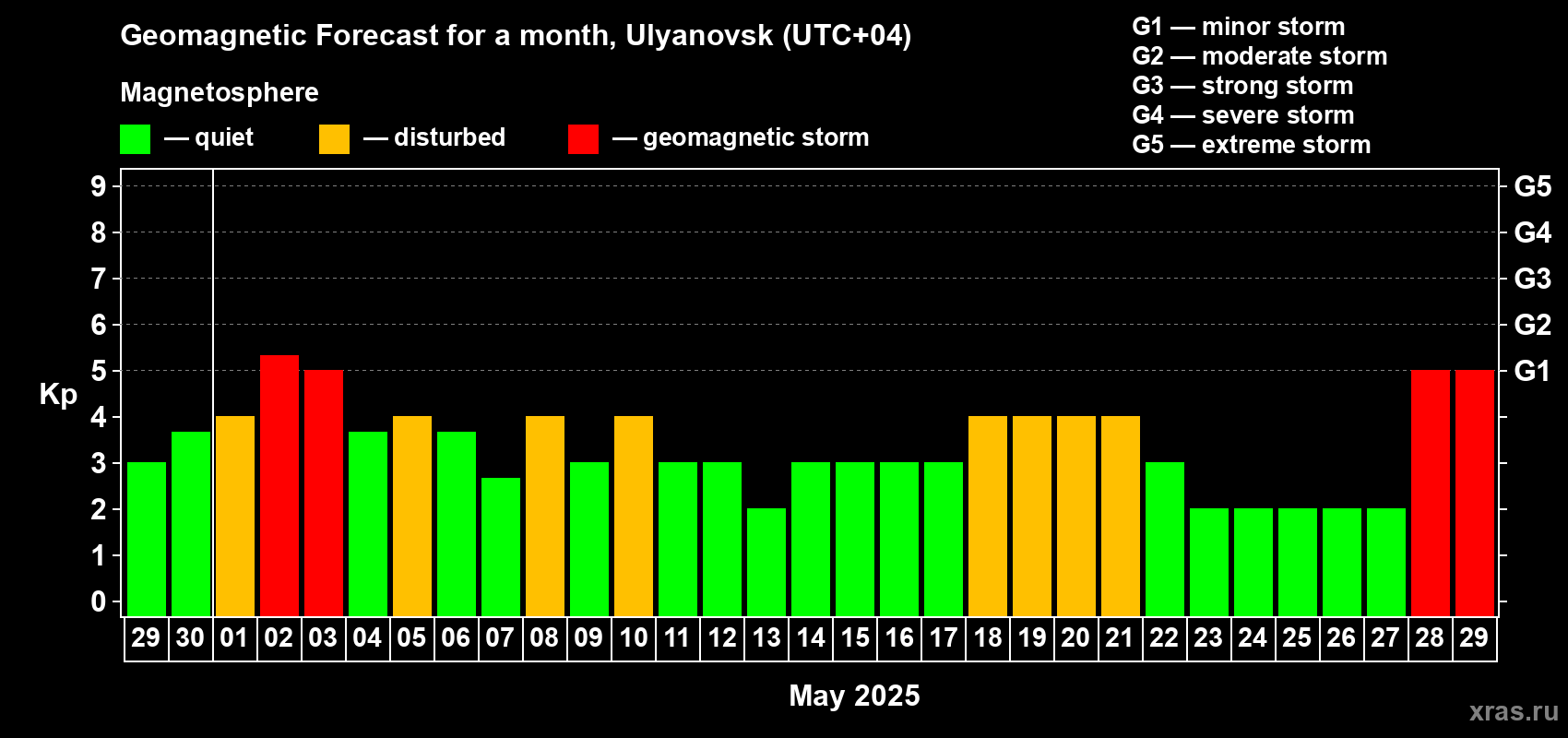1568x738 pixels.
Task: Click Kp value 5 on the left axis
Action: (99, 371)
